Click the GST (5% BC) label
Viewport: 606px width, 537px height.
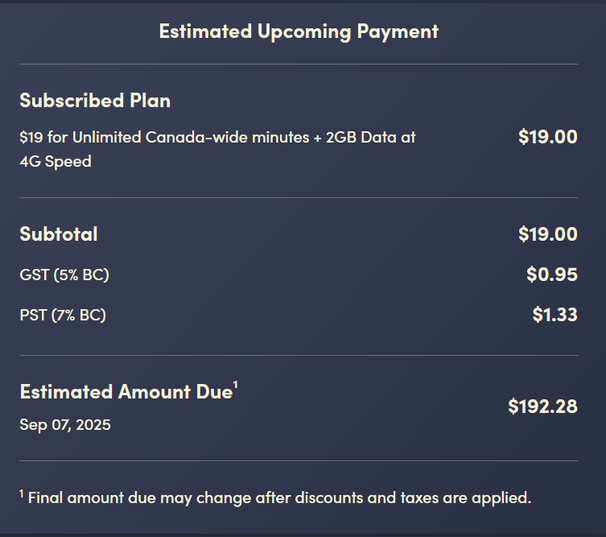64,274
